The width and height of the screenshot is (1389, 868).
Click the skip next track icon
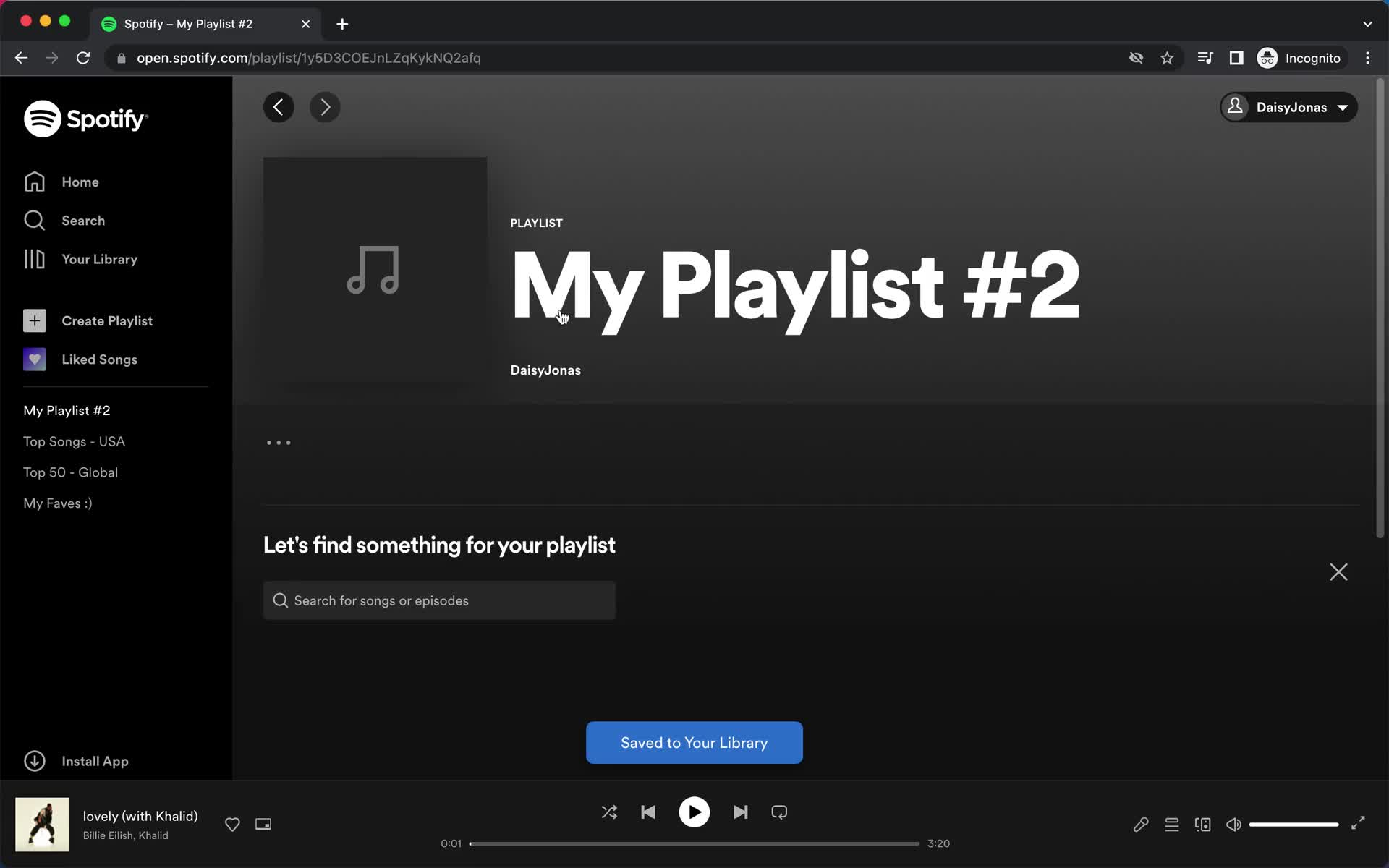click(x=739, y=812)
